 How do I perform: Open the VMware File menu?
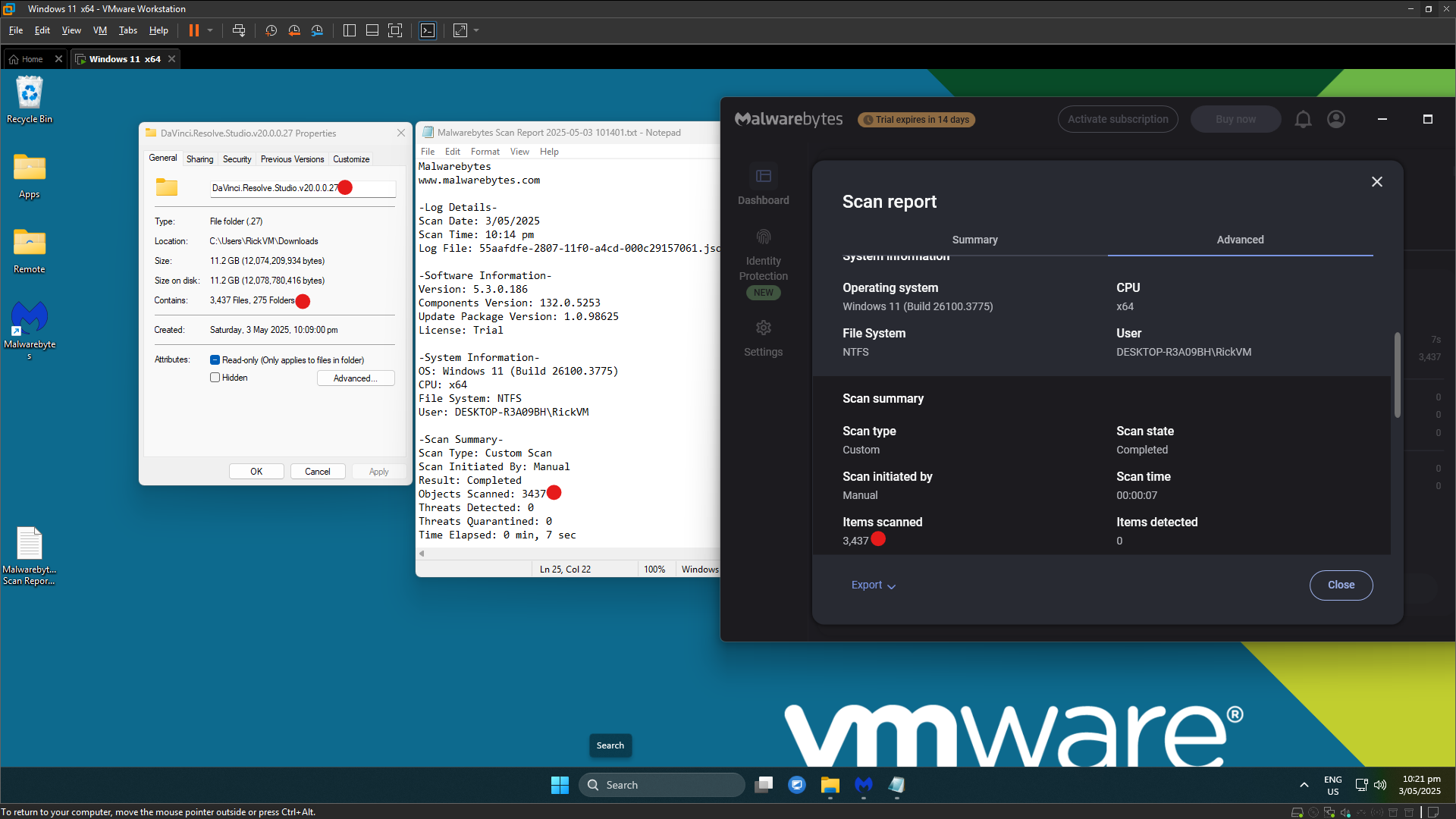[x=16, y=30]
